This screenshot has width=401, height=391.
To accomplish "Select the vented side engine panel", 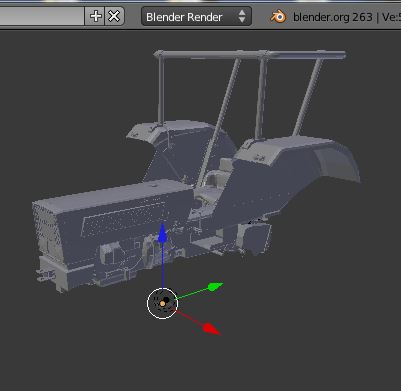I will tap(132, 218).
